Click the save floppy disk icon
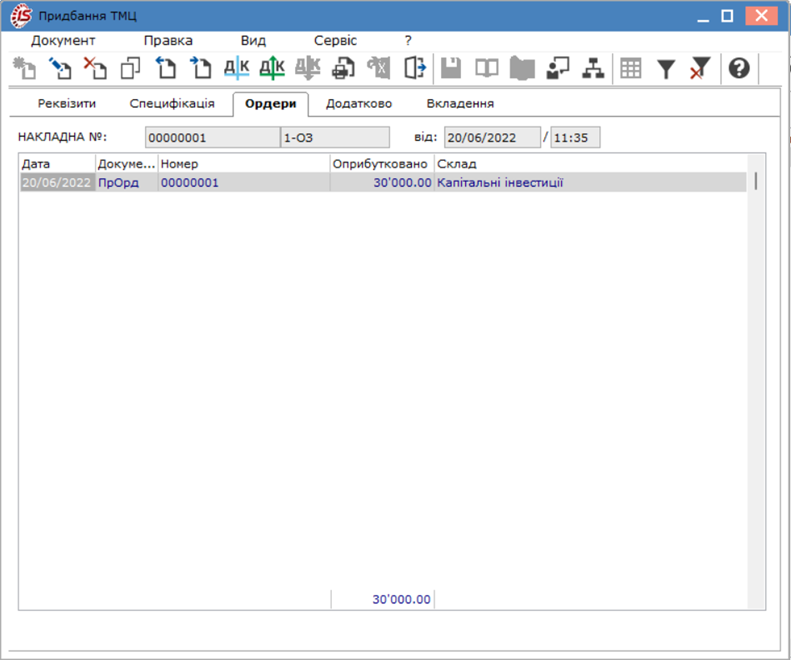The height and width of the screenshot is (660, 791). (451, 68)
